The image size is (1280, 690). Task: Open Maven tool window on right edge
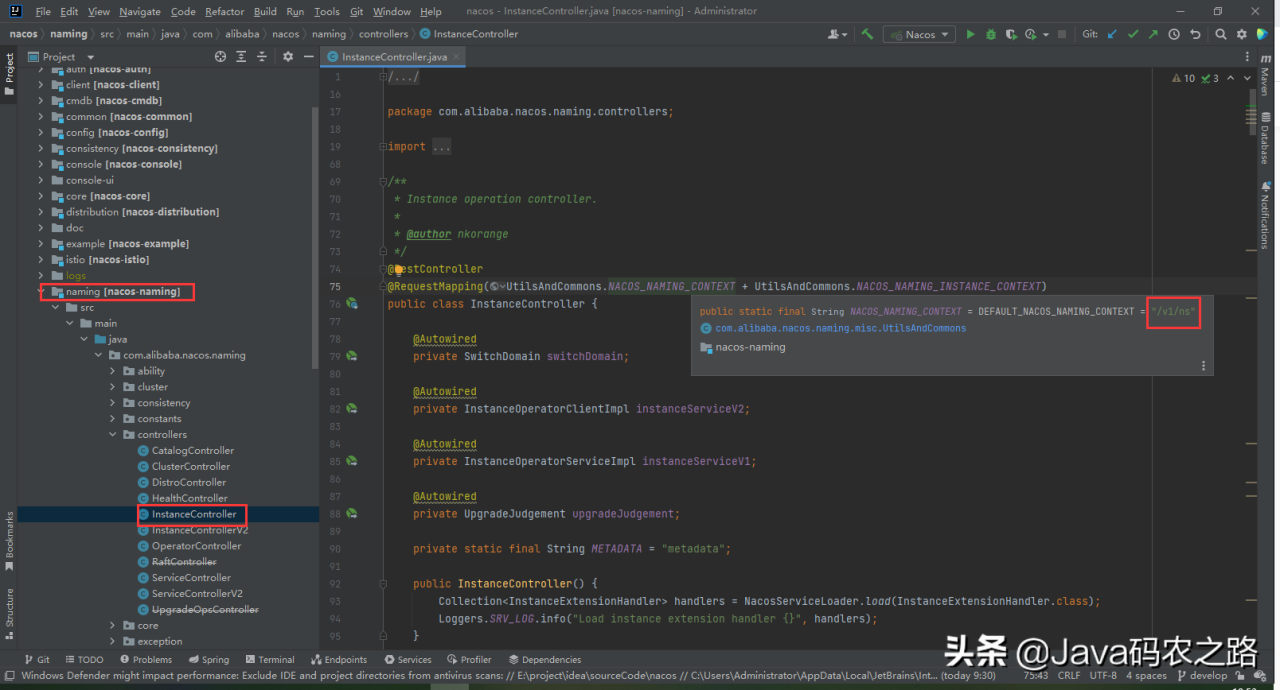pyautogui.click(x=1266, y=76)
